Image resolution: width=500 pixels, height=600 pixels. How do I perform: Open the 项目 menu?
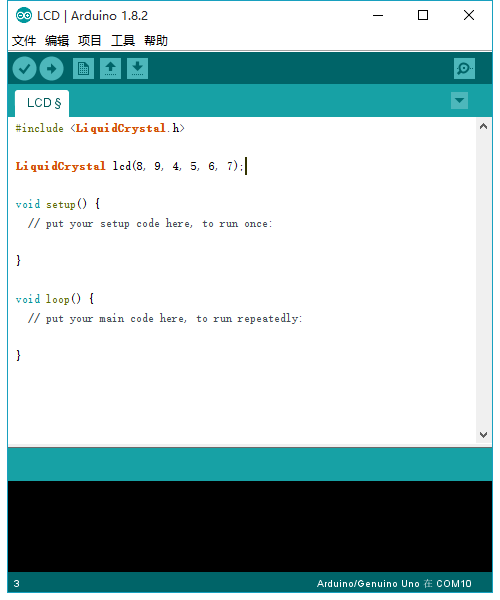[90, 41]
